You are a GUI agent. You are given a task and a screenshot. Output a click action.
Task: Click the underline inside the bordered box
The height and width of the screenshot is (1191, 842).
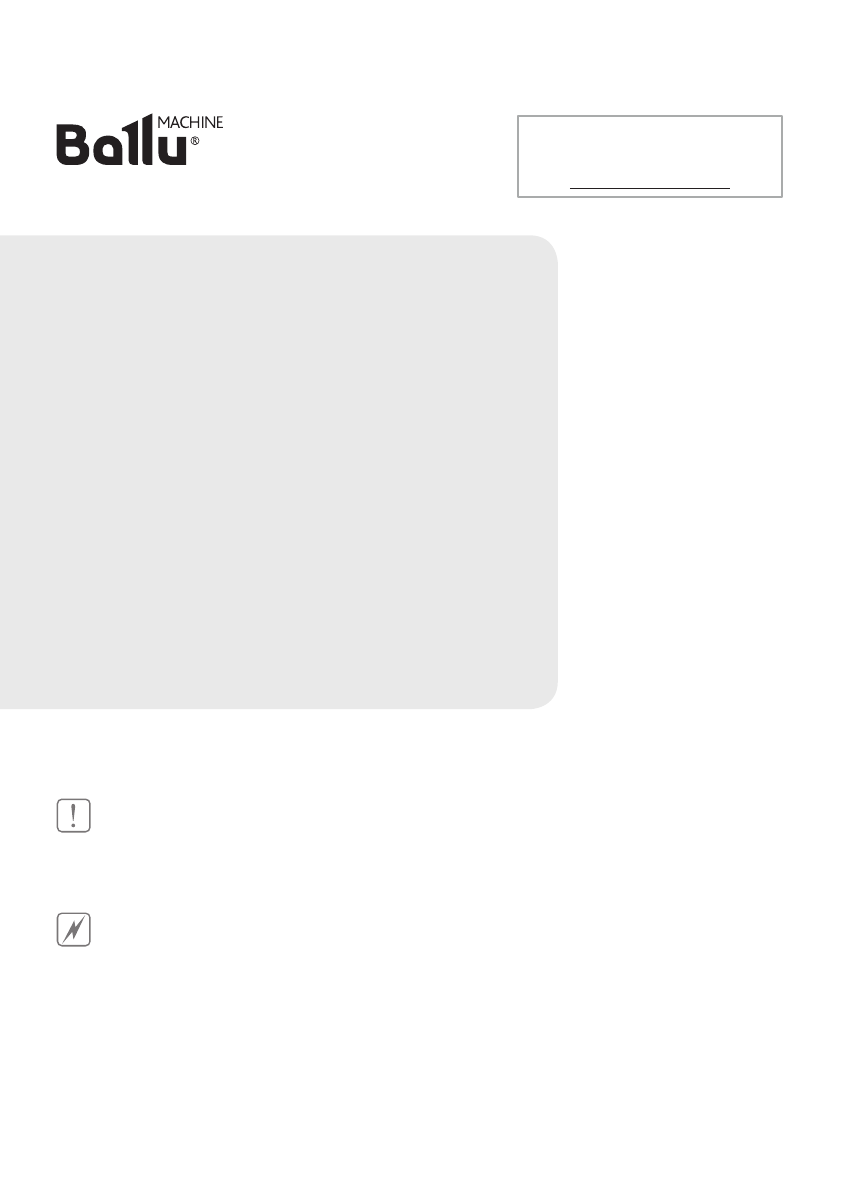point(650,188)
